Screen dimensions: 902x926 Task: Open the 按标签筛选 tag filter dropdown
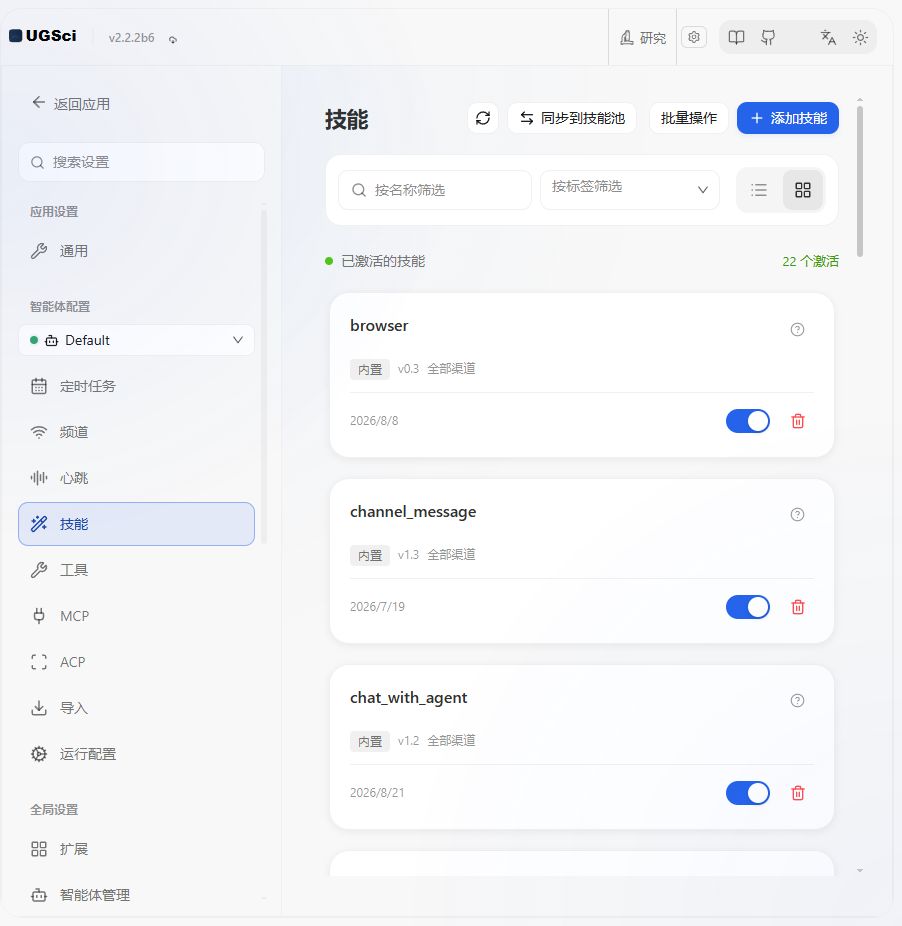[630, 190]
